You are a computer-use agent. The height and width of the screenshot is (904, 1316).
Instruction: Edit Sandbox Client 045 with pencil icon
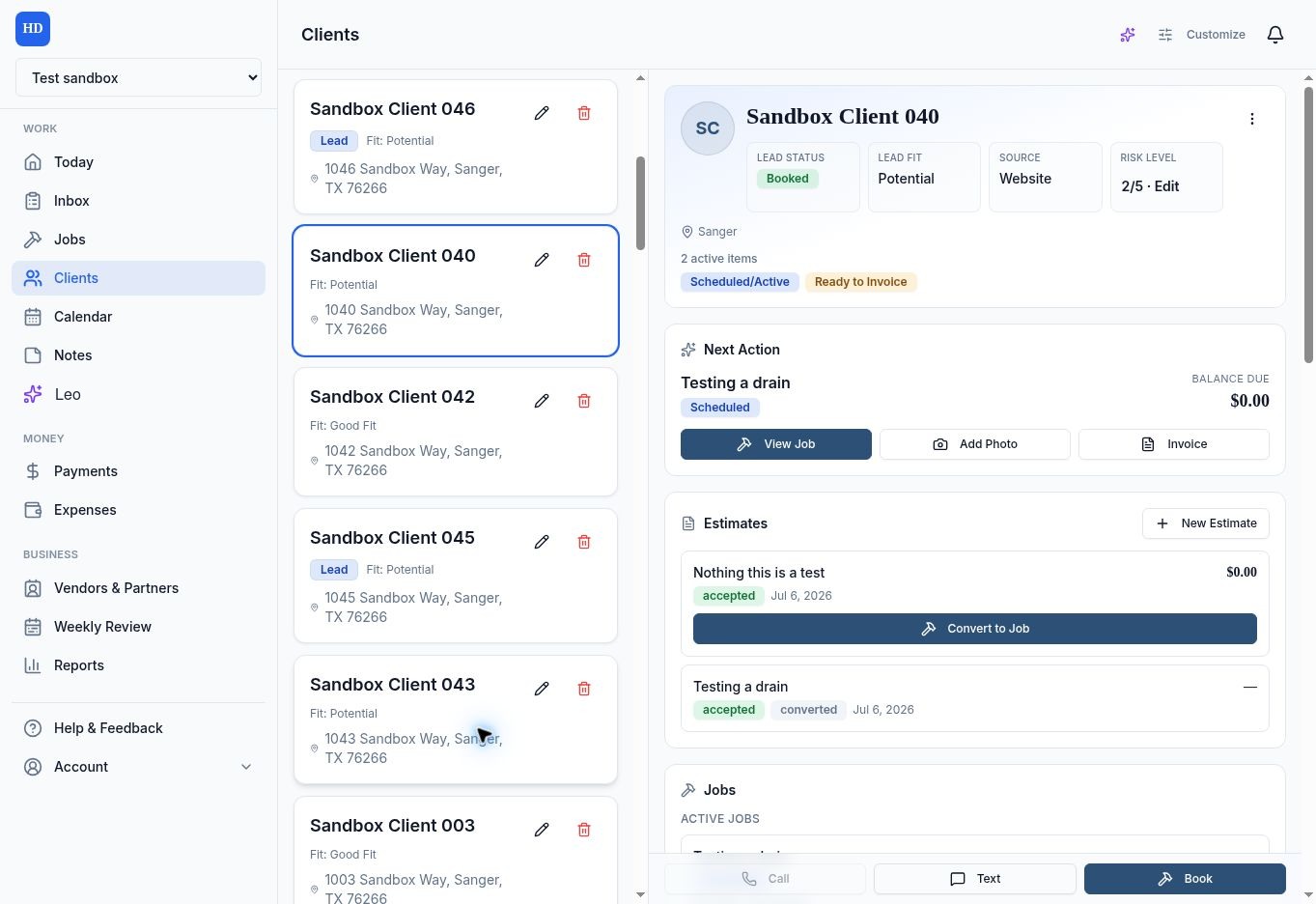(542, 542)
